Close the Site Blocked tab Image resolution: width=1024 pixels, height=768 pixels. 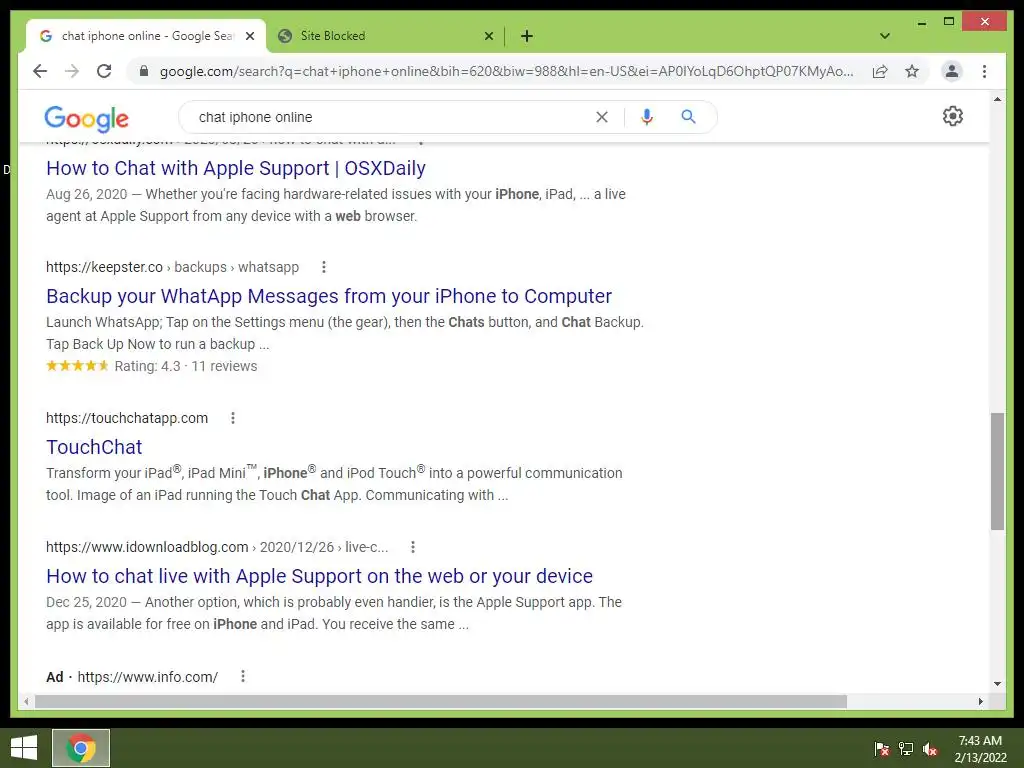pyautogui.click(x=488, y=37)
